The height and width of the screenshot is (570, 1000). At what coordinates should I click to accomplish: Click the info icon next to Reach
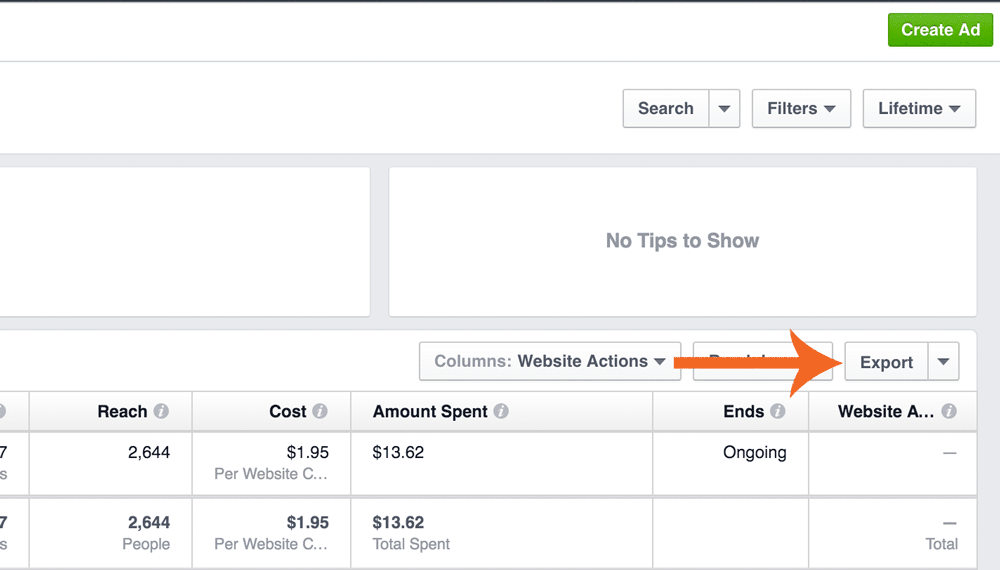[x=161, y=411]
